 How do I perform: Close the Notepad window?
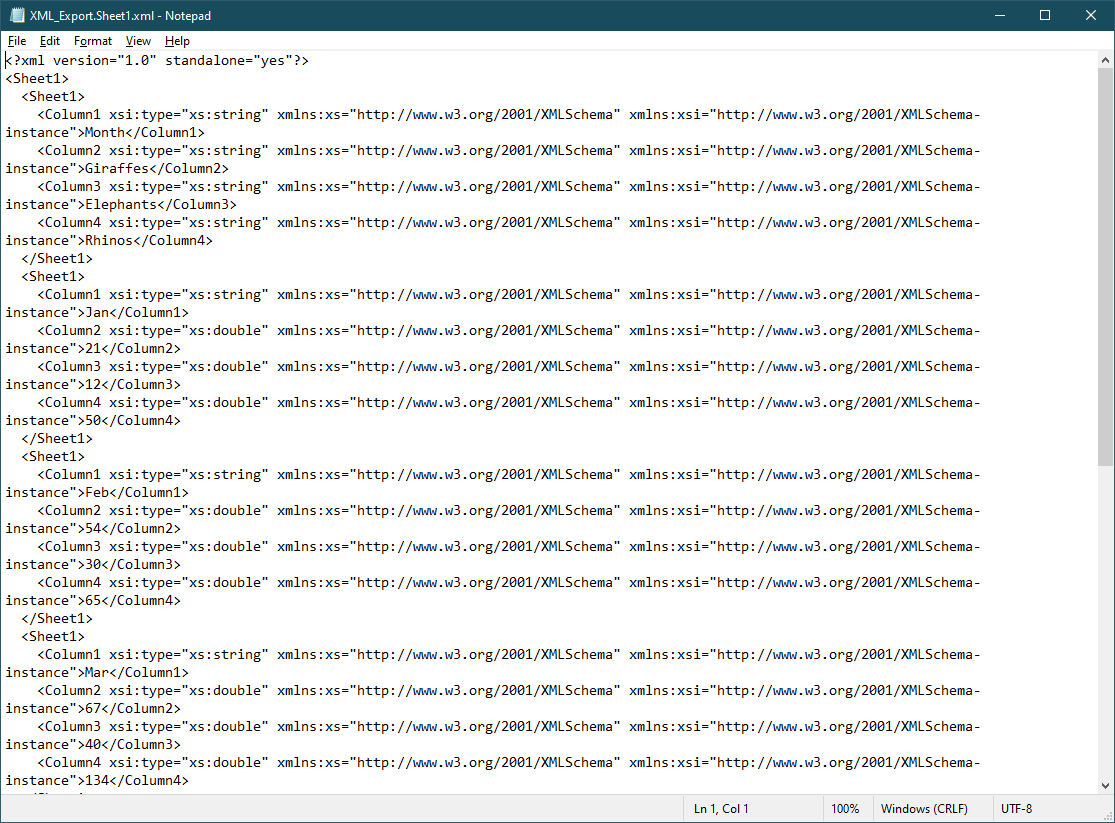pos(1091,16)
